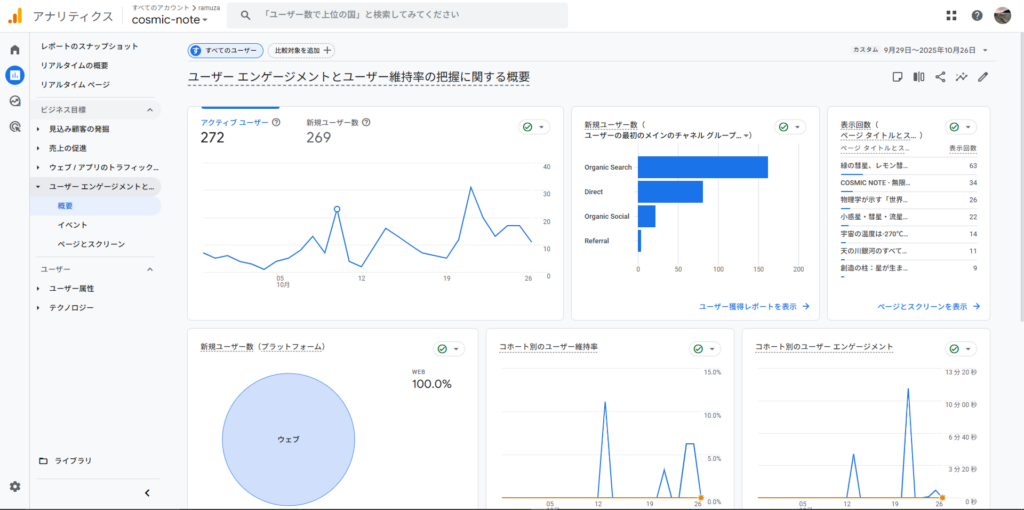
Task: Click the Share report icon
Action: click(940, 77)
